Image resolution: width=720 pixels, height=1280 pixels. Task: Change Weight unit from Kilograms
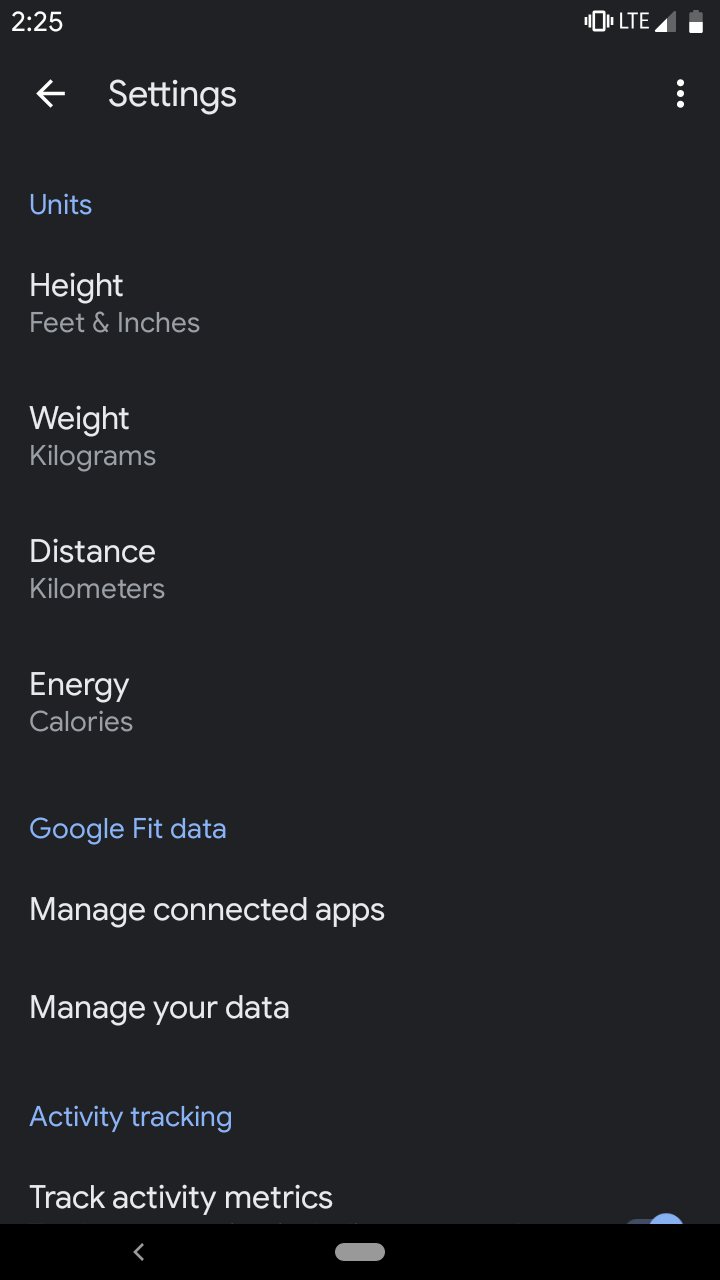tap(360, 436)
